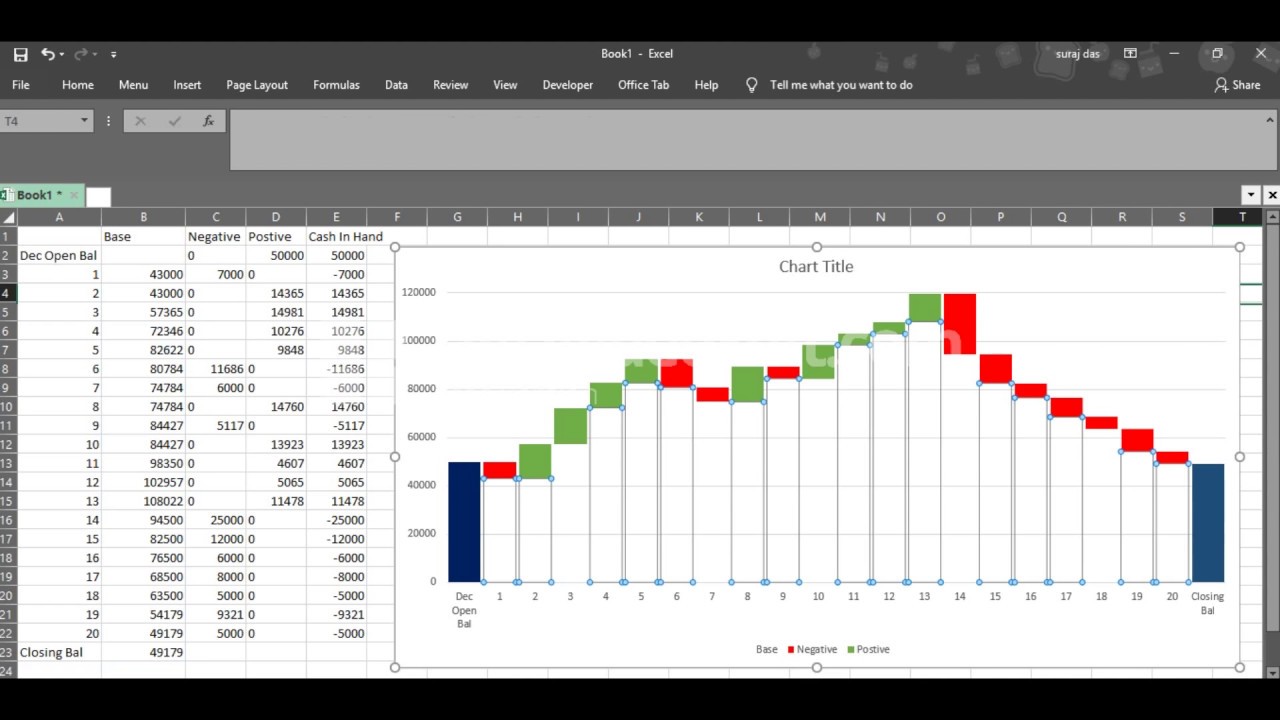This screenshot has height=720, width=1280.
Task: Click the Select All corner triangle
Action: coord(8,217)
